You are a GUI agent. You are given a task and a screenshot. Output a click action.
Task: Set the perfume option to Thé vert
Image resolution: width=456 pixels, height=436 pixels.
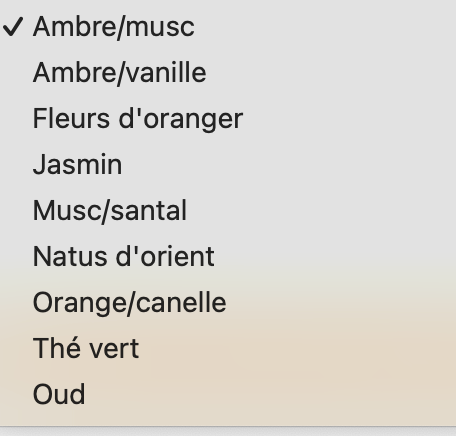(x=228, y=349)
